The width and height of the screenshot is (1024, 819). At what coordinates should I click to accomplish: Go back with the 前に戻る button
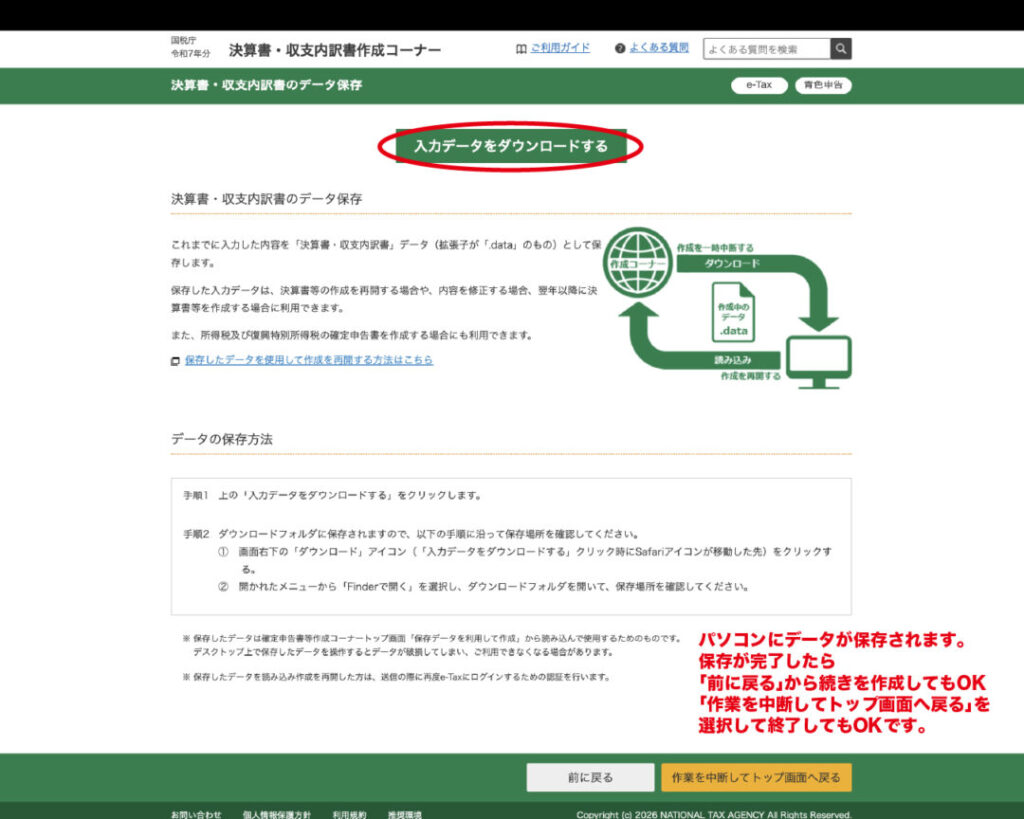point(590,777)
